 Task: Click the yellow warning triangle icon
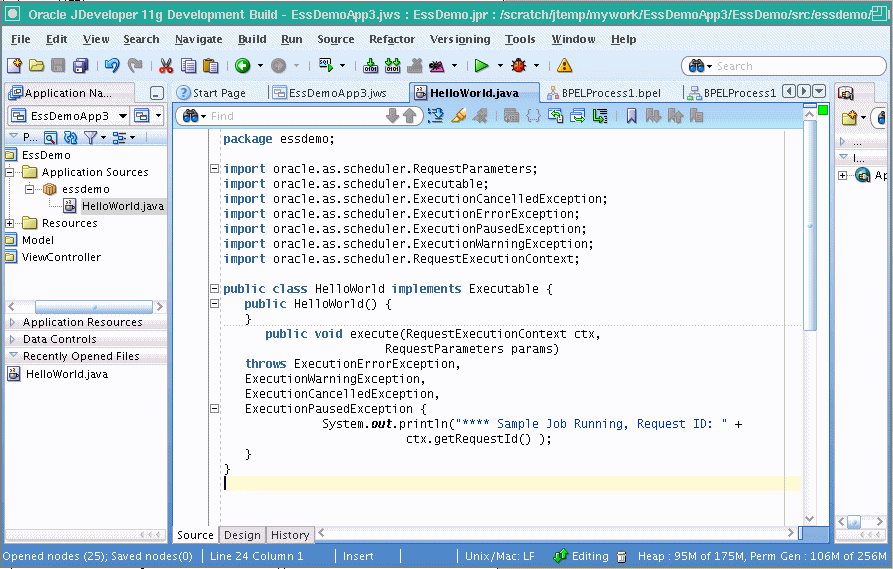564,66
